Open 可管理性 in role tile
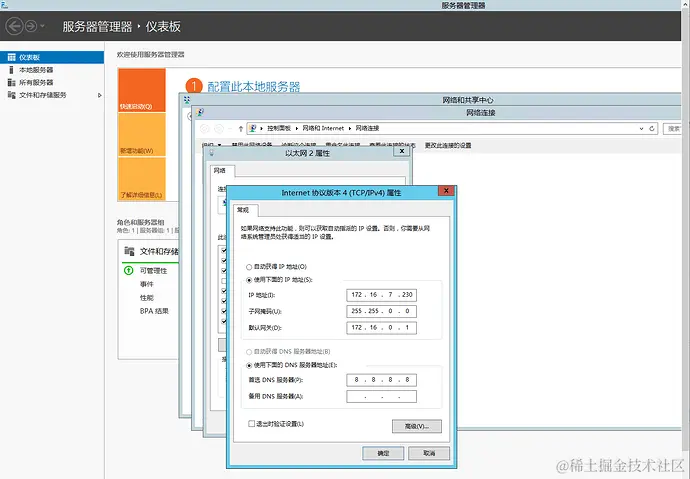The height and width of the screenshot is (479, 690). pos(153,271)
